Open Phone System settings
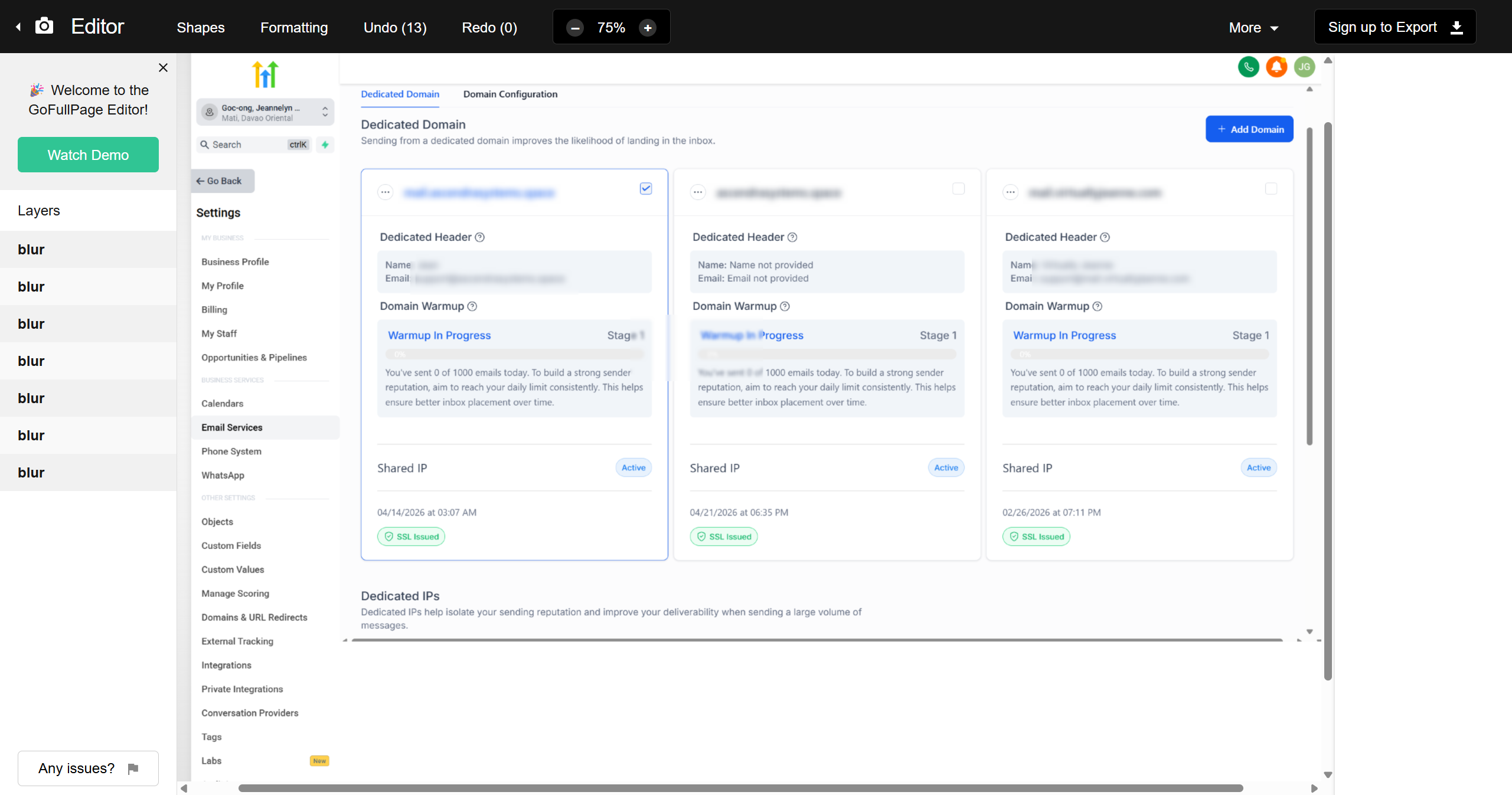Screen dimensions: 1512x795 tap(231, 452)
